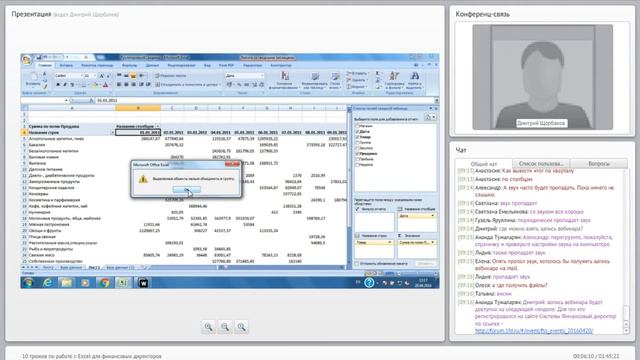
Task: Open column labels filter dropdown in pivot
Action: [x=158, y=126]
